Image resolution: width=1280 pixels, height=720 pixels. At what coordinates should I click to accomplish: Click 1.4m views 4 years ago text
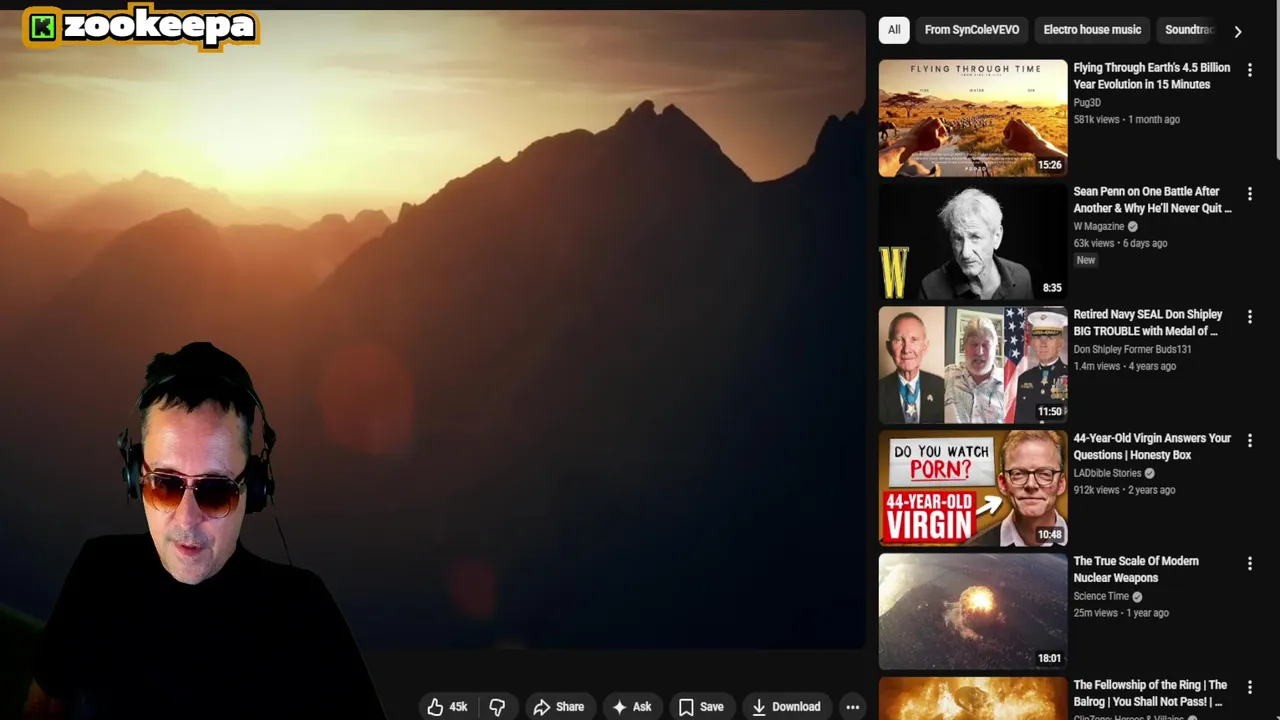tap(1124, 366)
